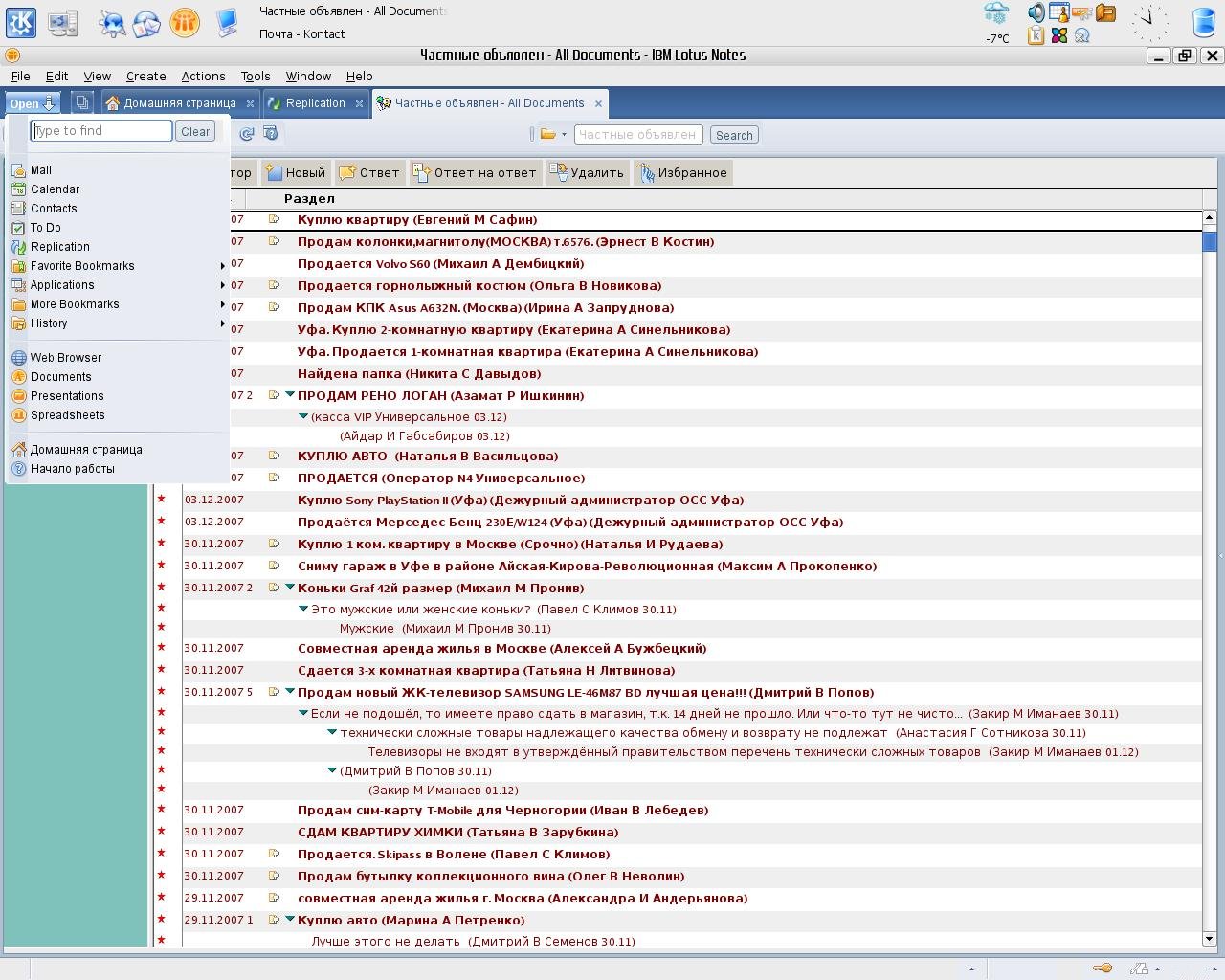The width and height of the screenshot is (1225, 980).
Task: Expand the History submenu
Action: 49,323
